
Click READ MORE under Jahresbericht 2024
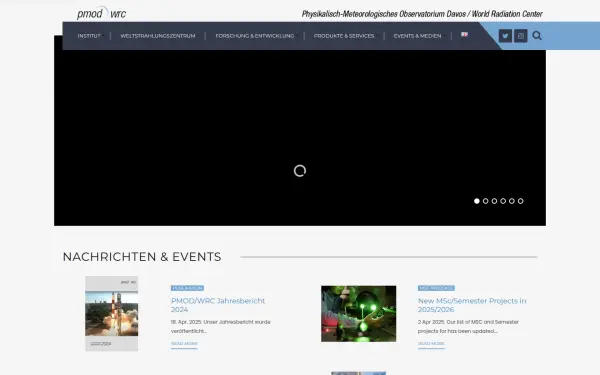coord(184,344)
